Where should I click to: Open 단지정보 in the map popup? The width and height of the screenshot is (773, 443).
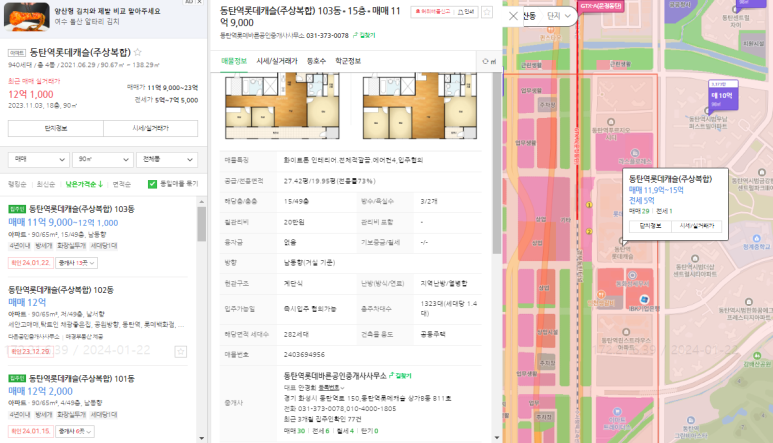(x=650, y=226)
